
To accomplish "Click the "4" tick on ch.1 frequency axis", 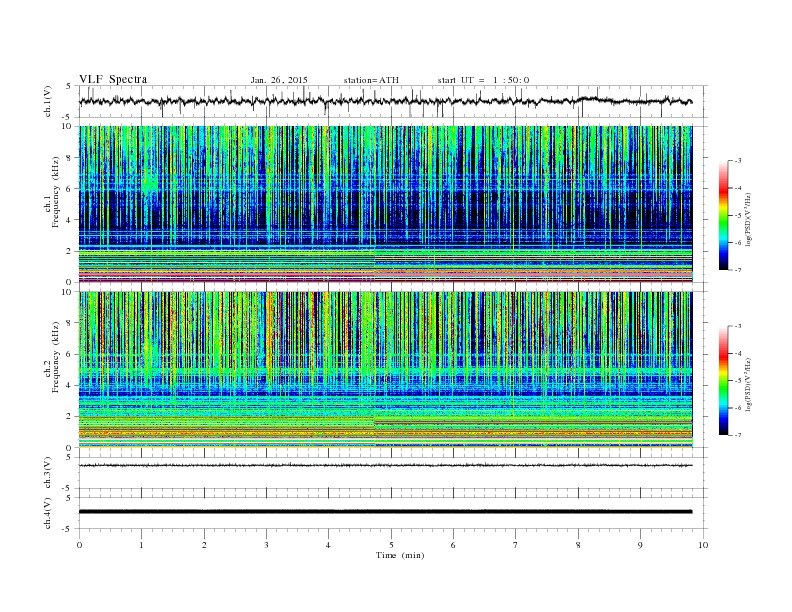I will [70, 220].
